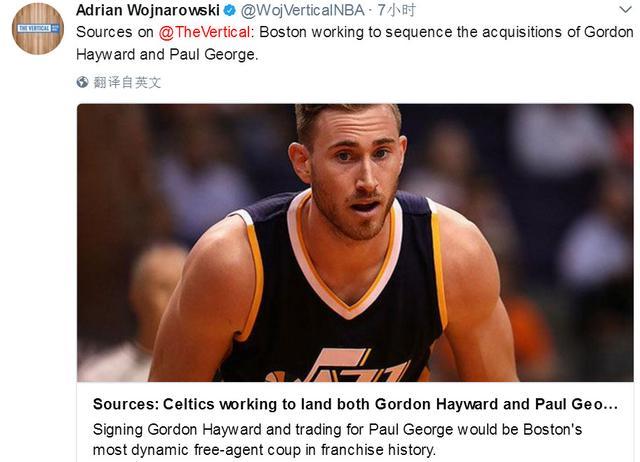Follow the @TheVertical mention link
640x462 pixels.
coord(204,32)
